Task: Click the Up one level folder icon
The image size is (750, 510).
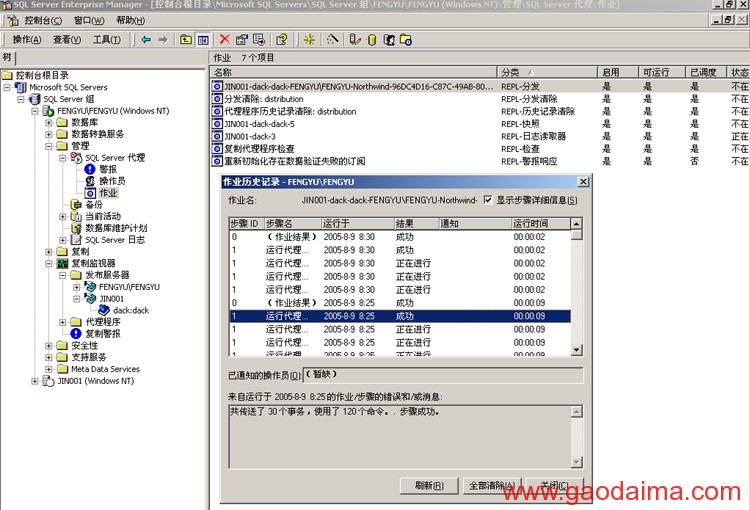Action: click(186, 40)
